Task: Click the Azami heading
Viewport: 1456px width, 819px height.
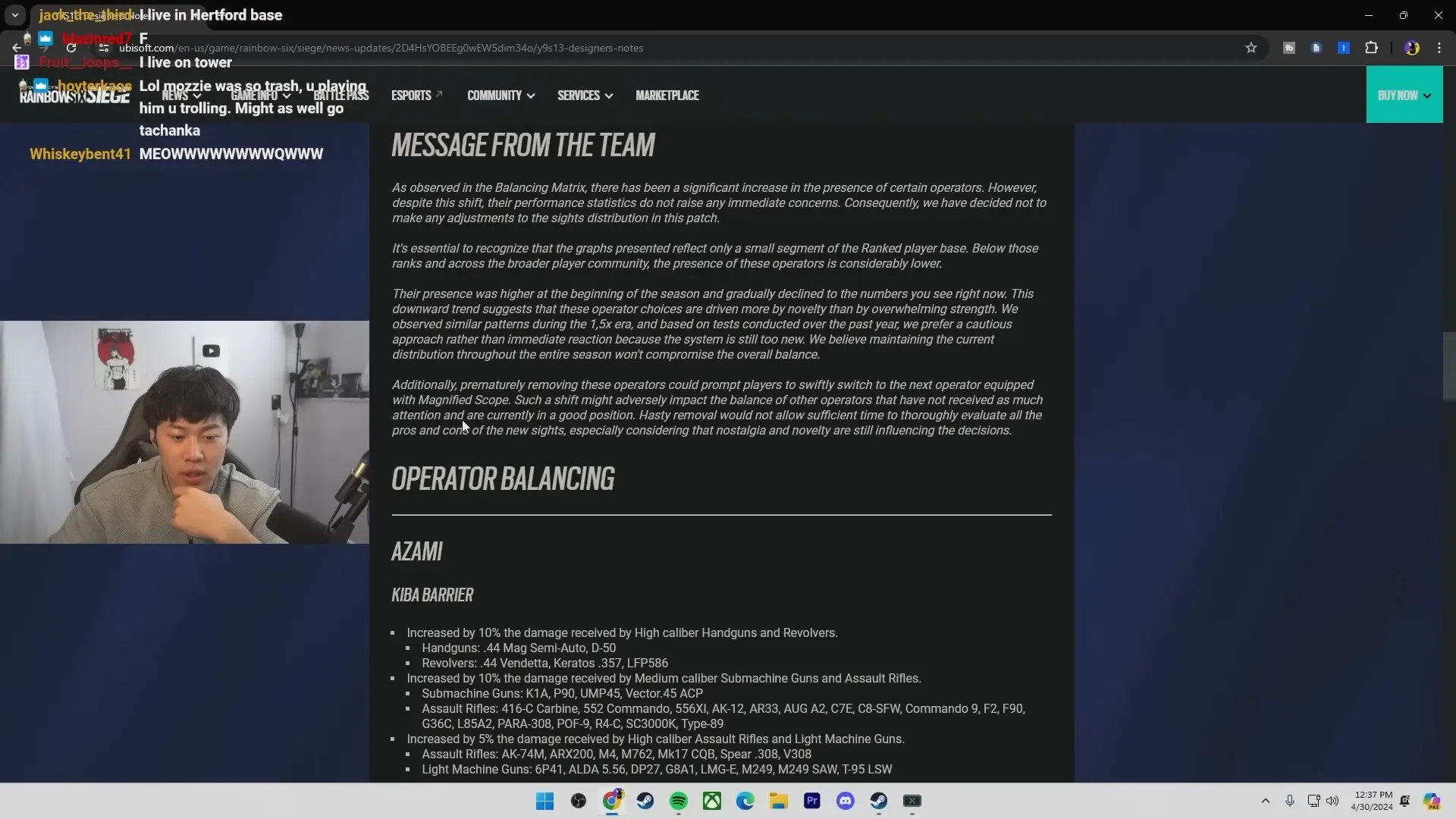Action: point(417,551)
